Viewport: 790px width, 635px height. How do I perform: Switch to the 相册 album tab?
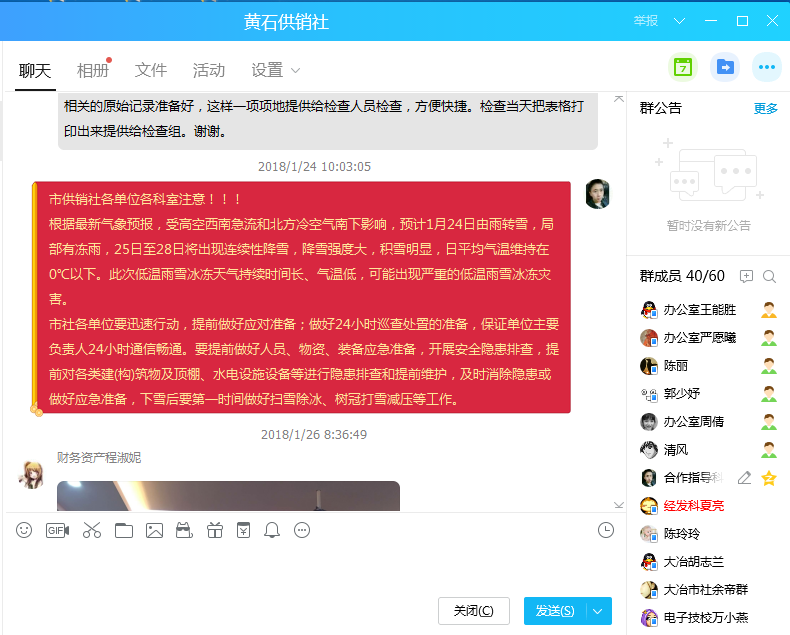93,70
